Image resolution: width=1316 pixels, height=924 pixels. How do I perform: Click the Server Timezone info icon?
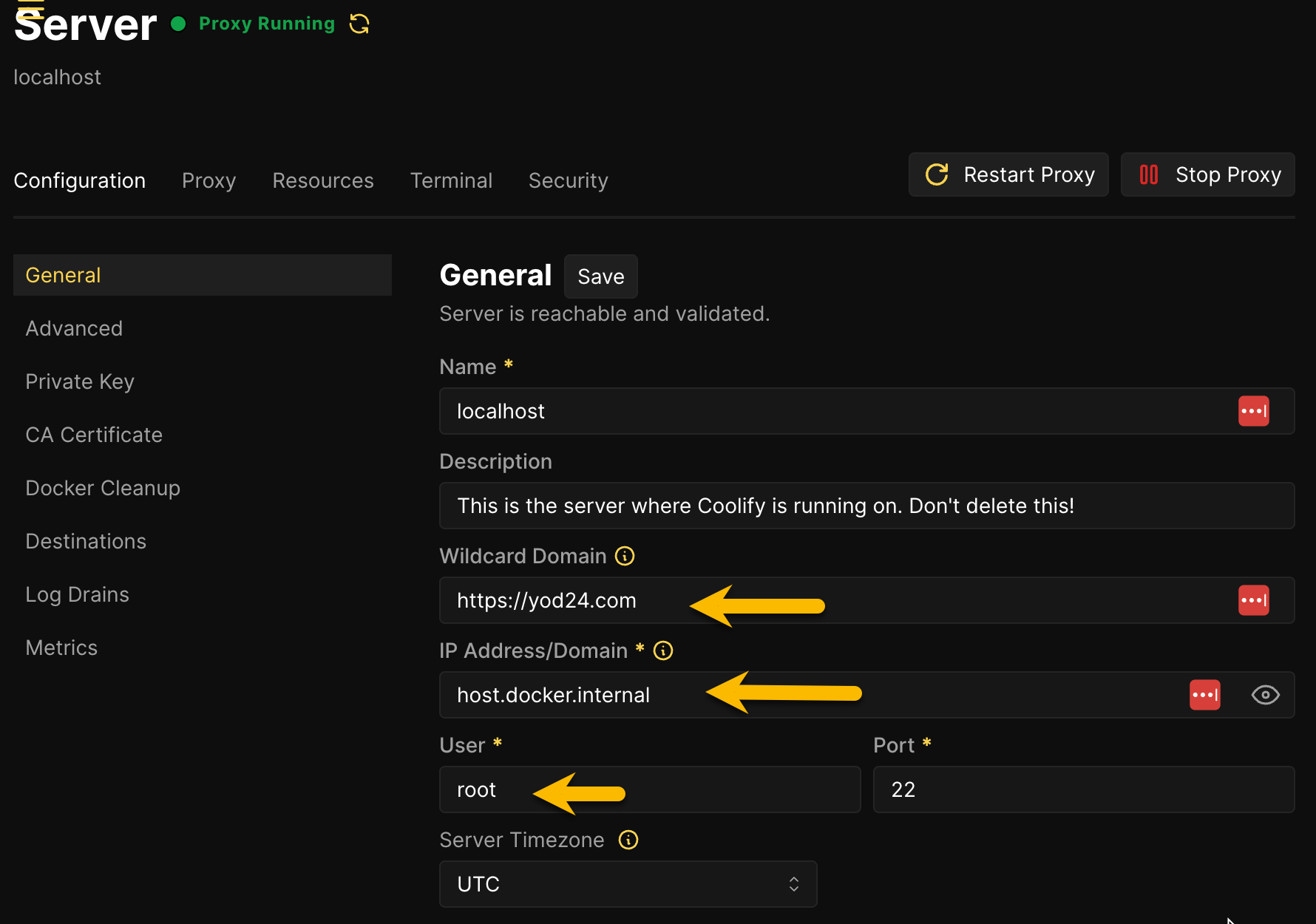[628, 840]
